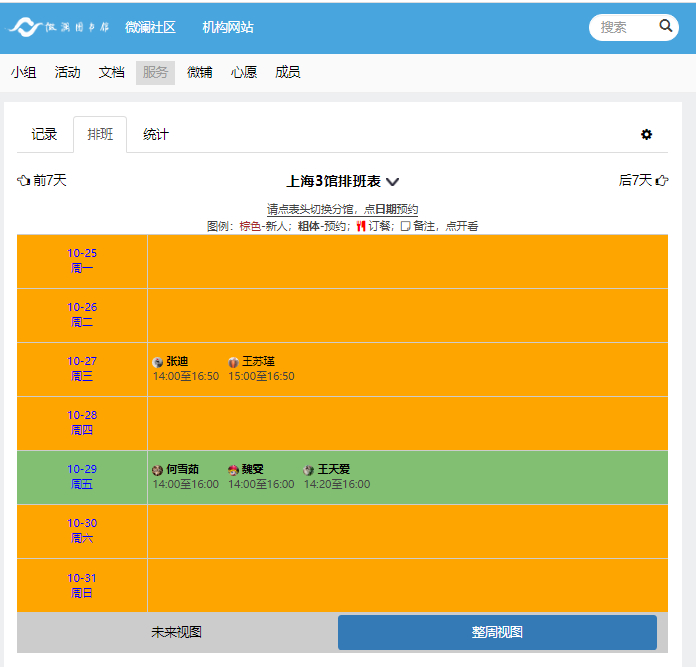Select the 未来视图 view toggle
Image resolution: width=696 pixels, height=667 pixels.
177,633
